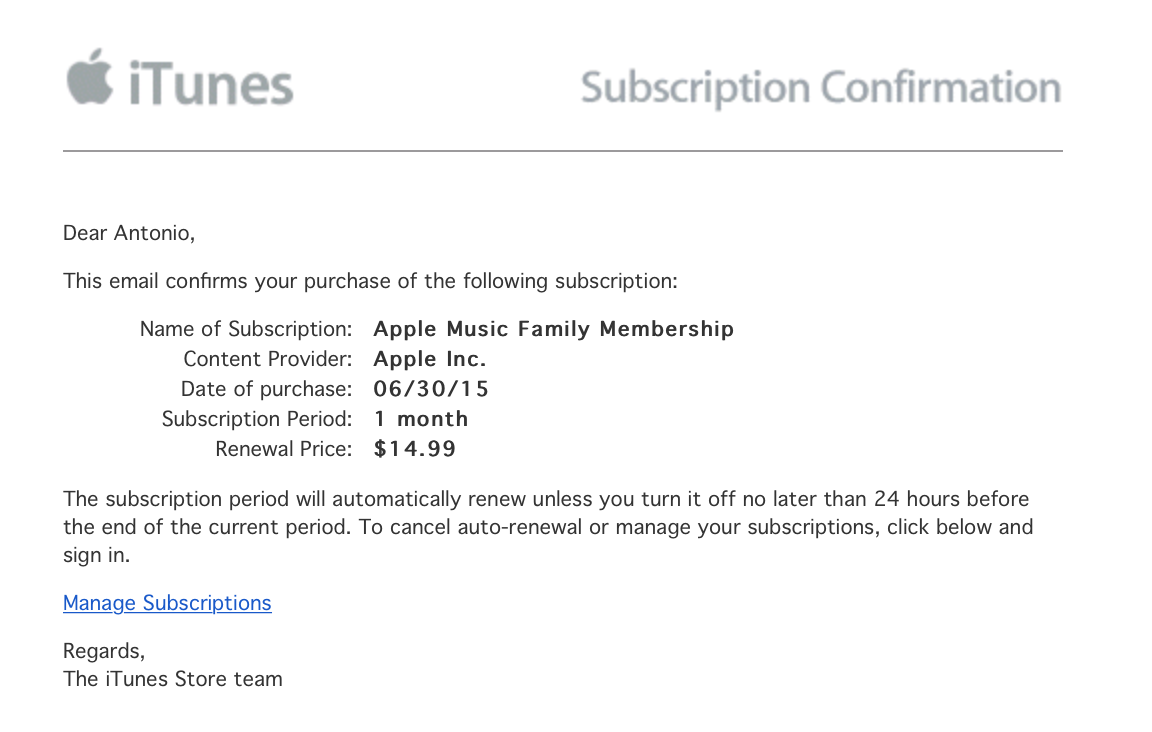Click the Date of purchase label
The width and height of the screenshot is (1152, 732).
pyautogui.click(x=266, y=389)
